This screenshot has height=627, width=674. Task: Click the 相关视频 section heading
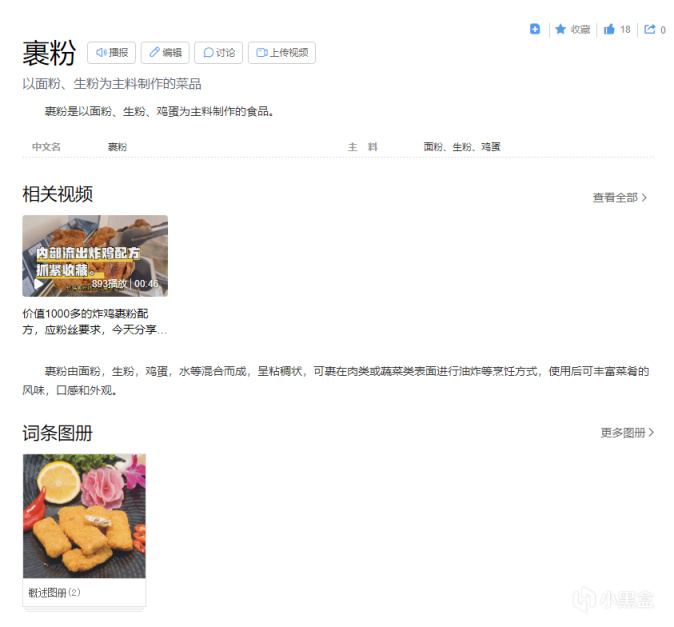pyautogui.click(x=58, y=194)
